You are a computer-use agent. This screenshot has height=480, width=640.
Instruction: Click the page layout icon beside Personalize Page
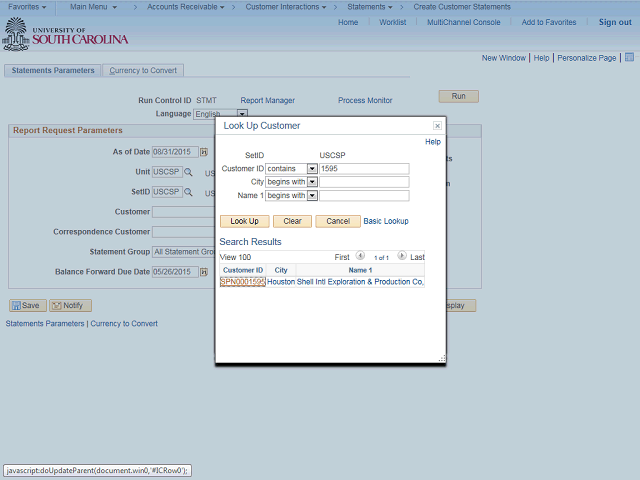point(629,57)
